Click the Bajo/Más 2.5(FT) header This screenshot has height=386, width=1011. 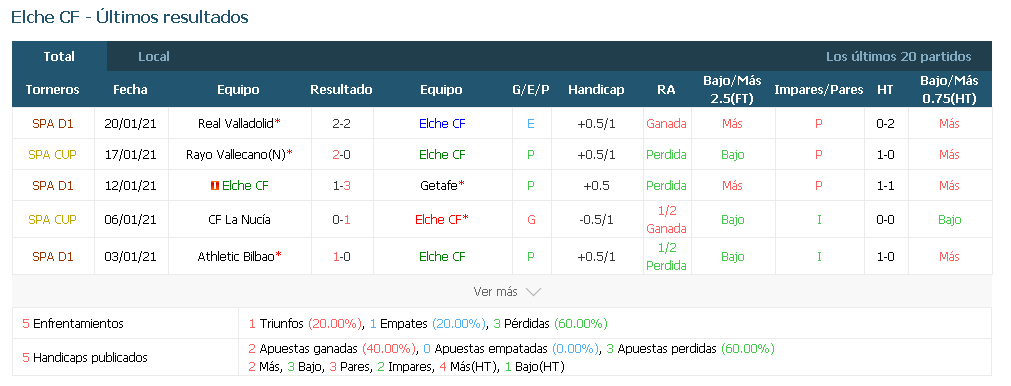732,90
